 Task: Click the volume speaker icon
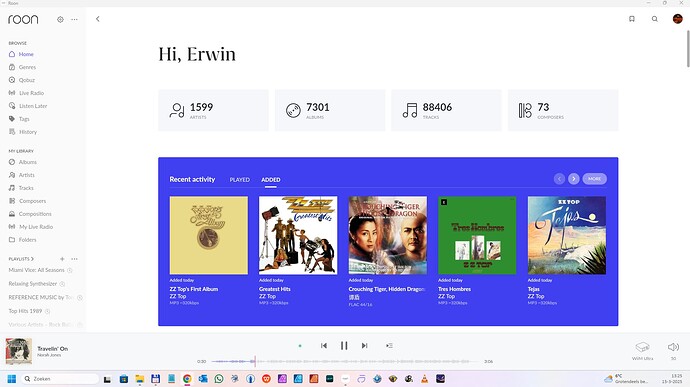673,347
